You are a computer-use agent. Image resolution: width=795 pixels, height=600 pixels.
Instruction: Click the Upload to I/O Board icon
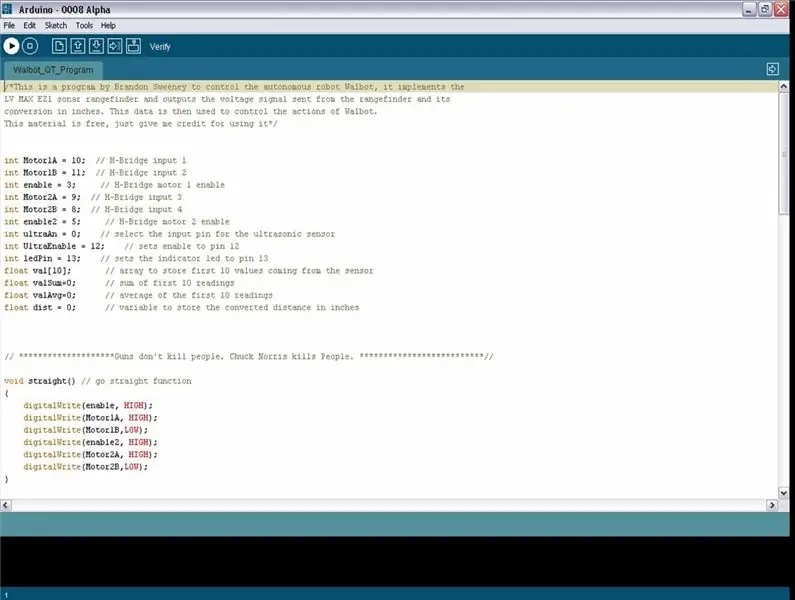pyautogui.click(x=115, y=46)
